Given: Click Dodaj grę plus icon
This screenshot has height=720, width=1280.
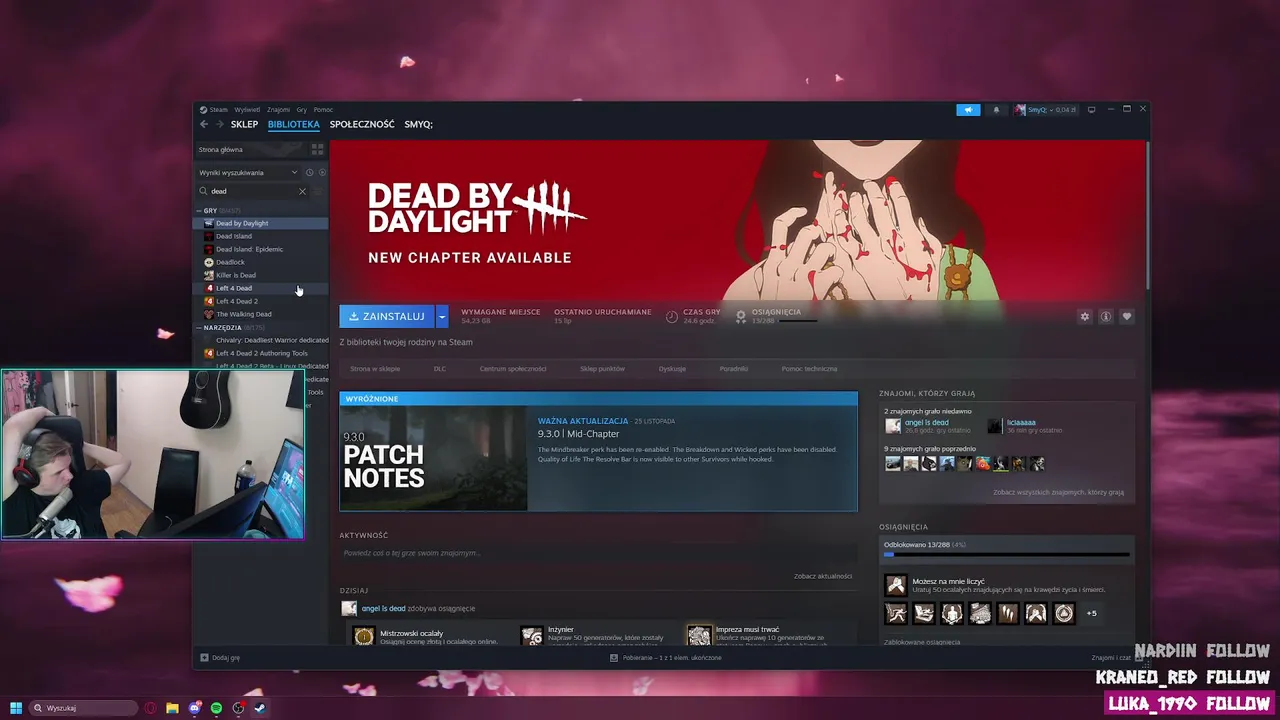Looking at the screenshot, I should pyautogui.click(x=204, y=658).
